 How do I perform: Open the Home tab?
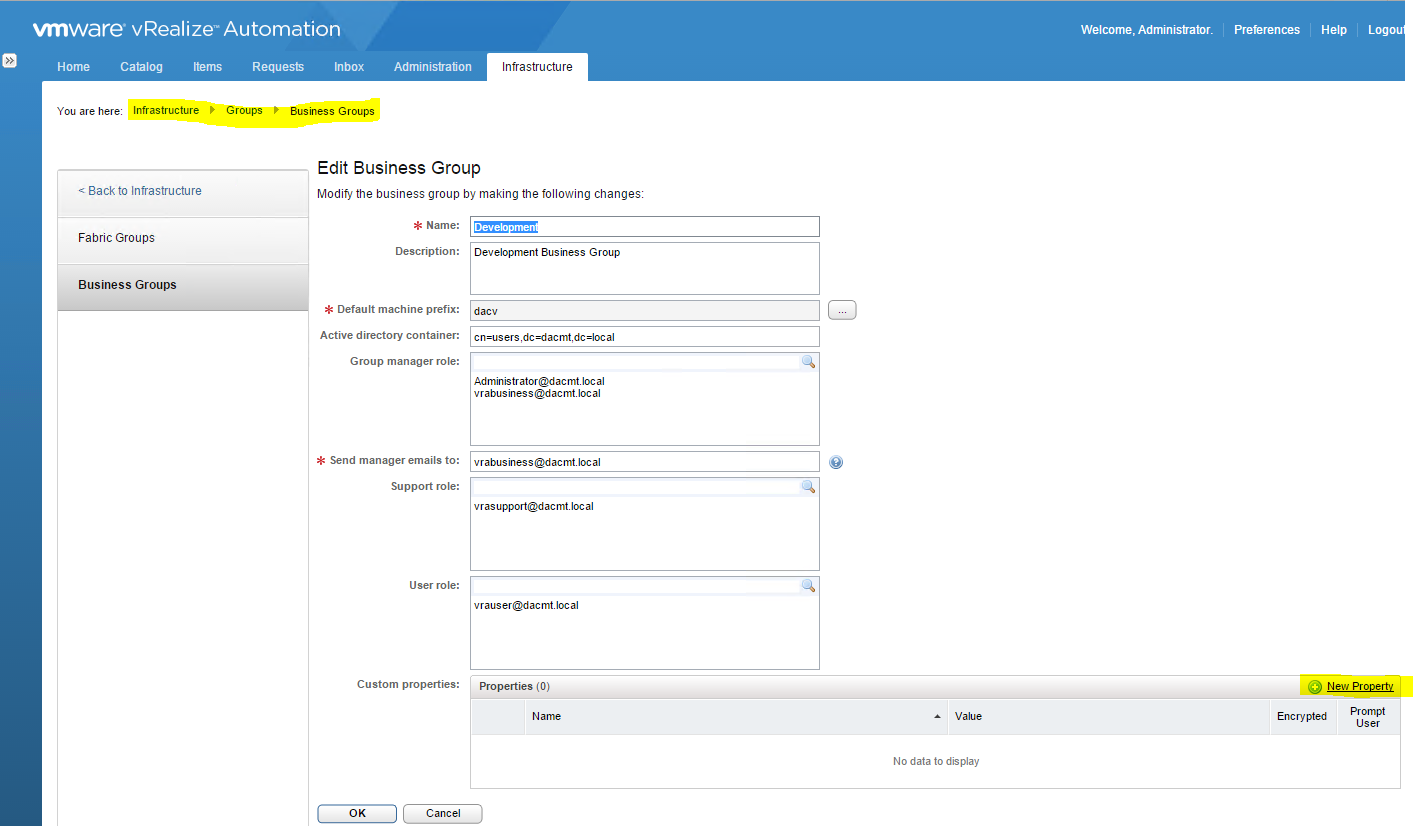click(x=73, y=67)
